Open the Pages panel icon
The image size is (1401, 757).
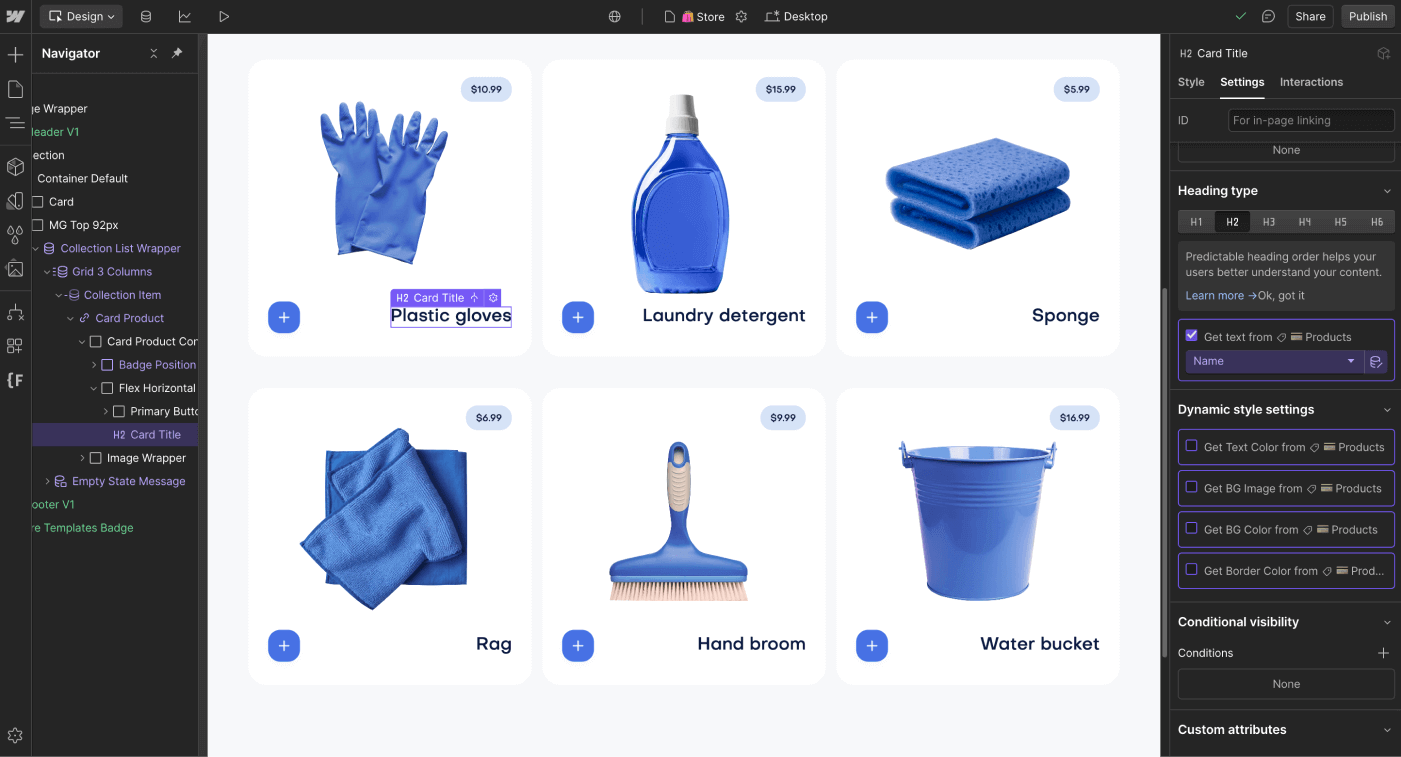(x=15, y=89)
